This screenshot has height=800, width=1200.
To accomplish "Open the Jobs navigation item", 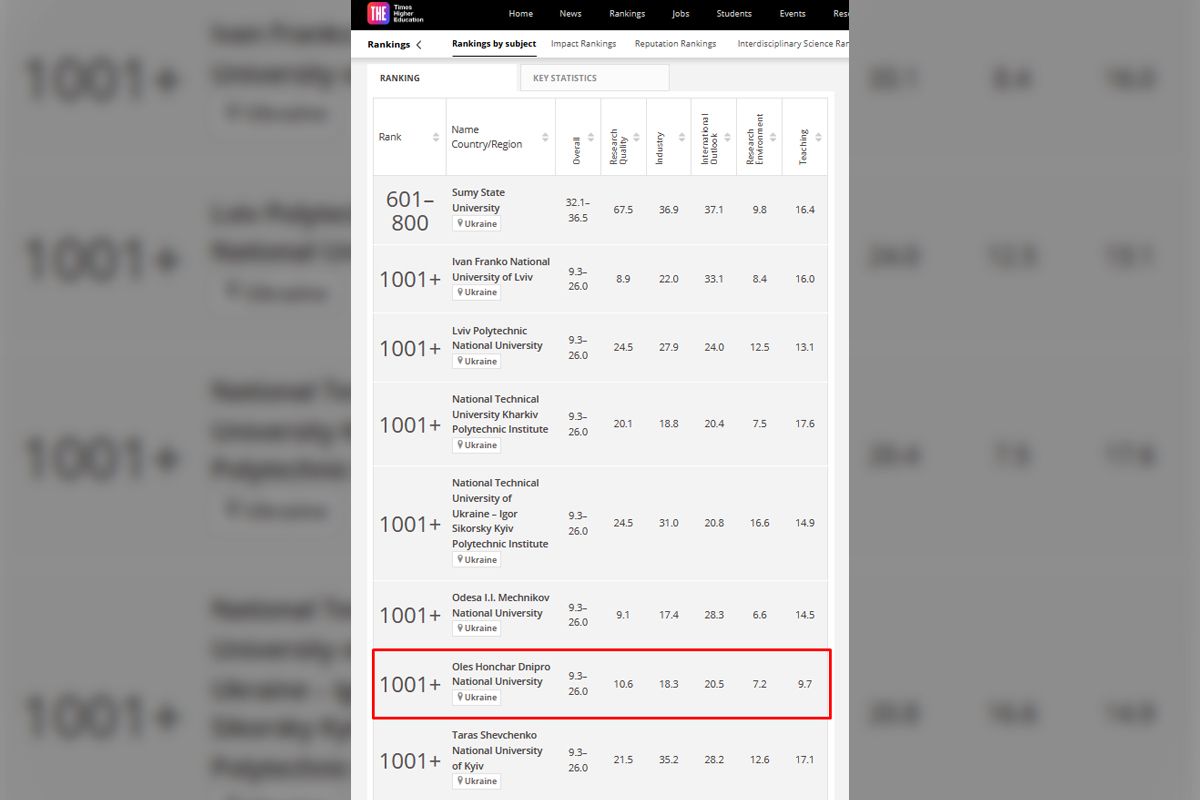I will (x=680, y=14).
